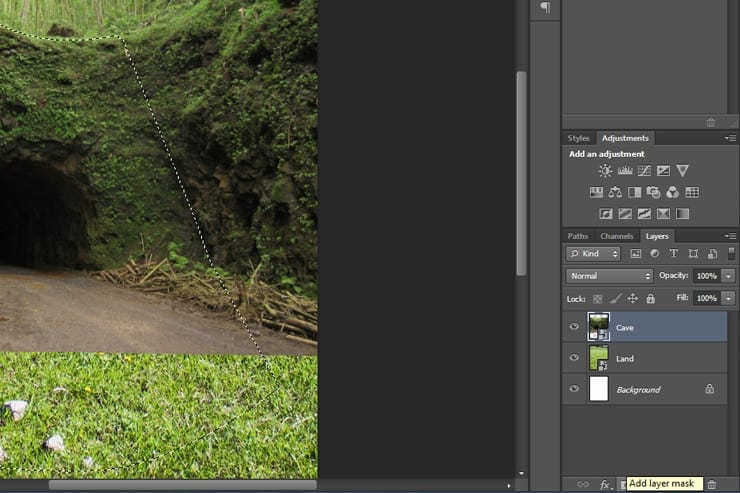Click the link layers icon
This screenshot has width=740, height=493.
(583, 484)
